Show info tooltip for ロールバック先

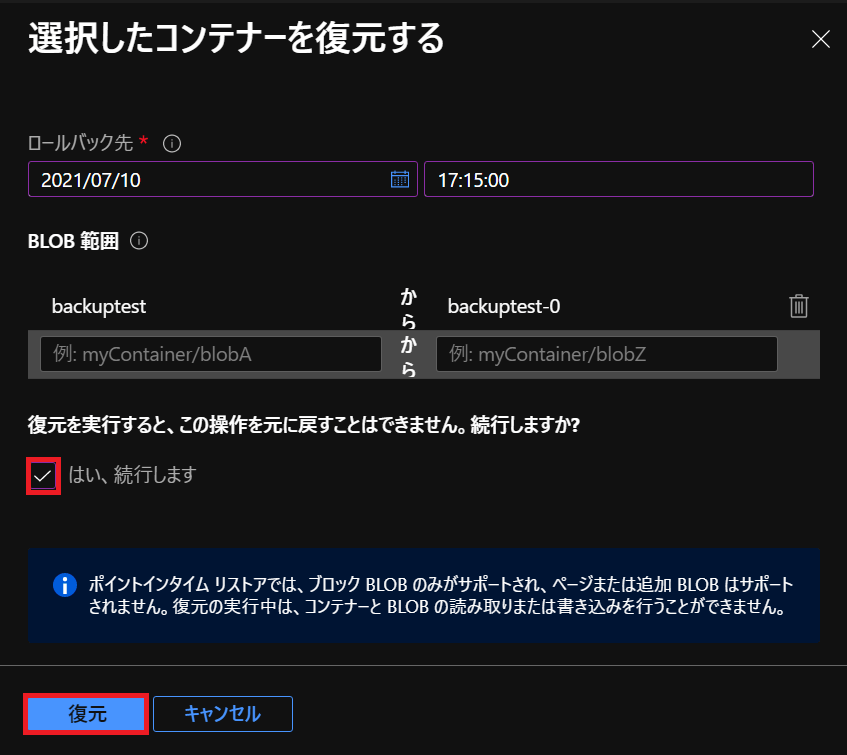[x=172, y=144]
